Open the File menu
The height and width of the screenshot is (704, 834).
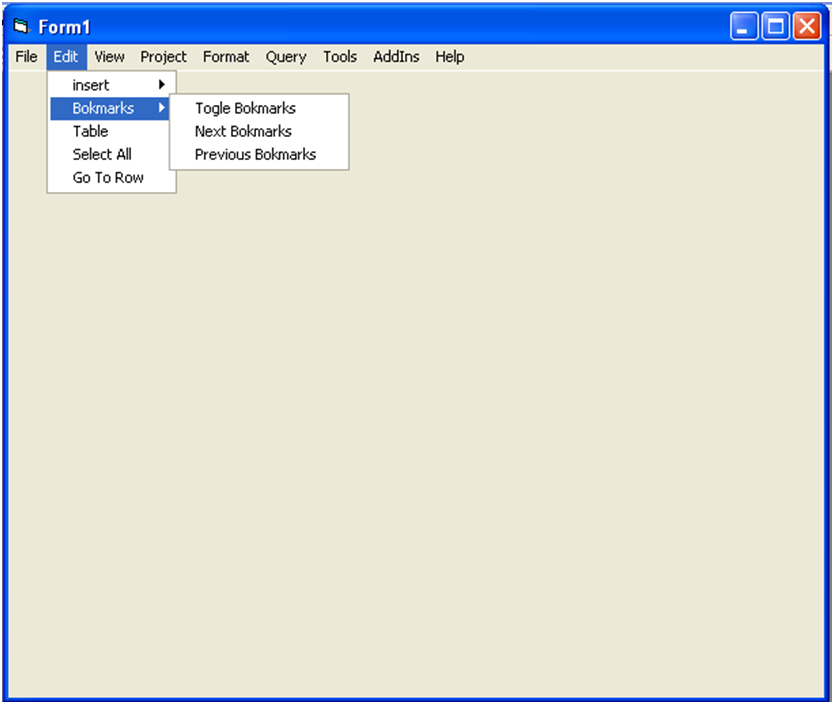coord(26,57)
